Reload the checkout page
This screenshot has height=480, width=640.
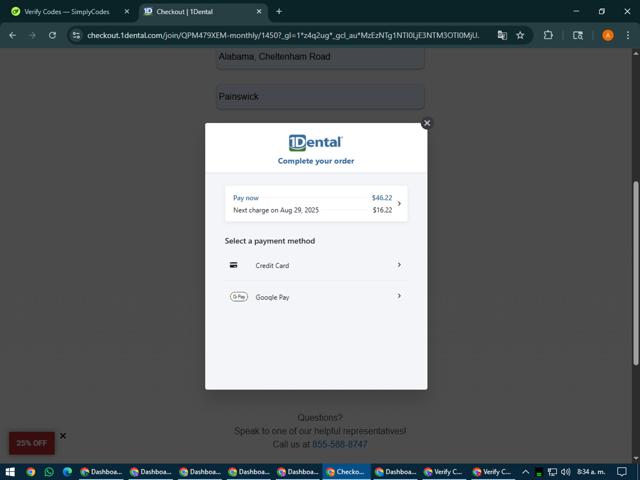52,36
